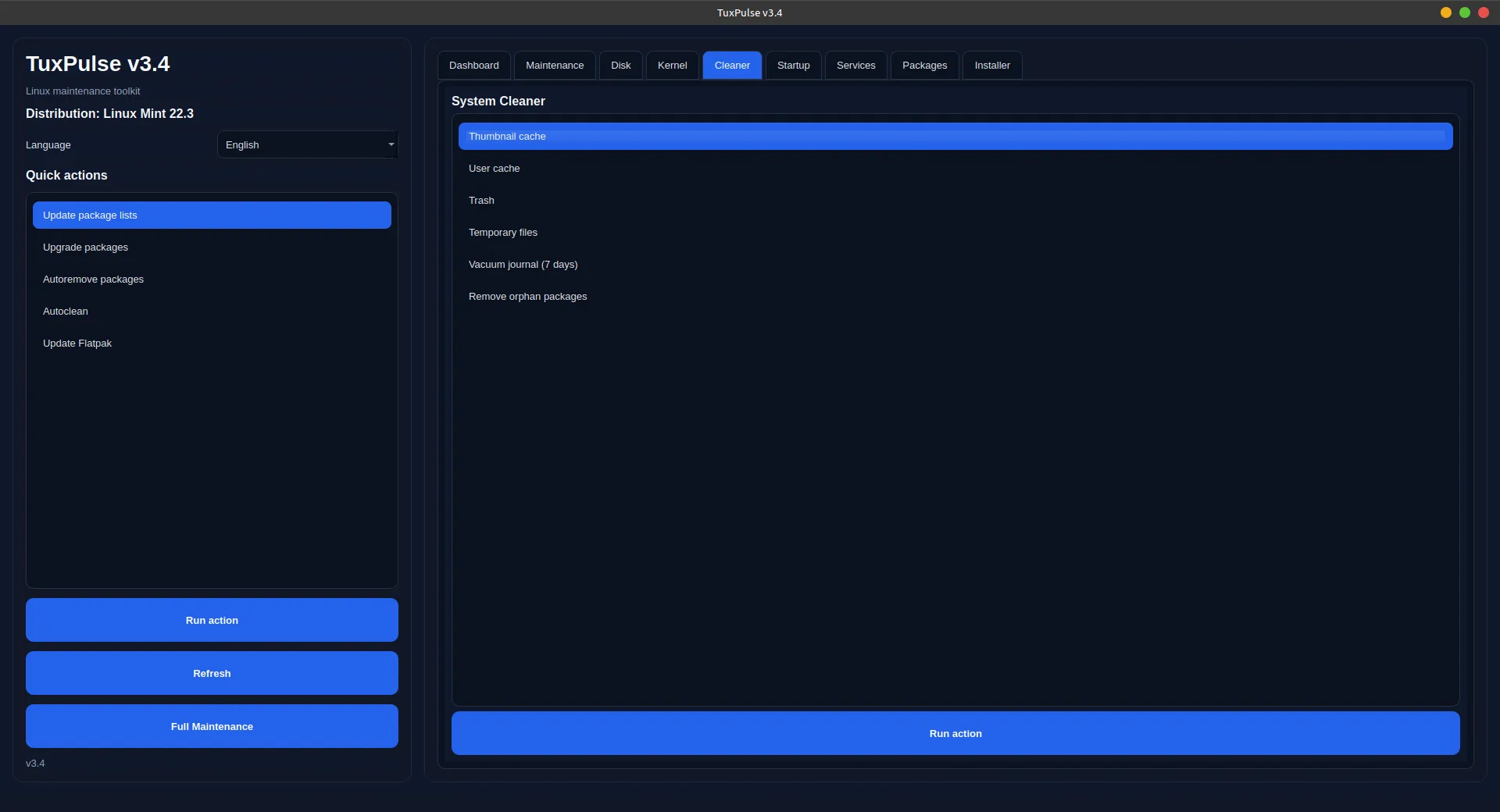Open the Maintenance tab
Image resolution: width=1500 pixels, height=812 pixels.
pos(554,66)
